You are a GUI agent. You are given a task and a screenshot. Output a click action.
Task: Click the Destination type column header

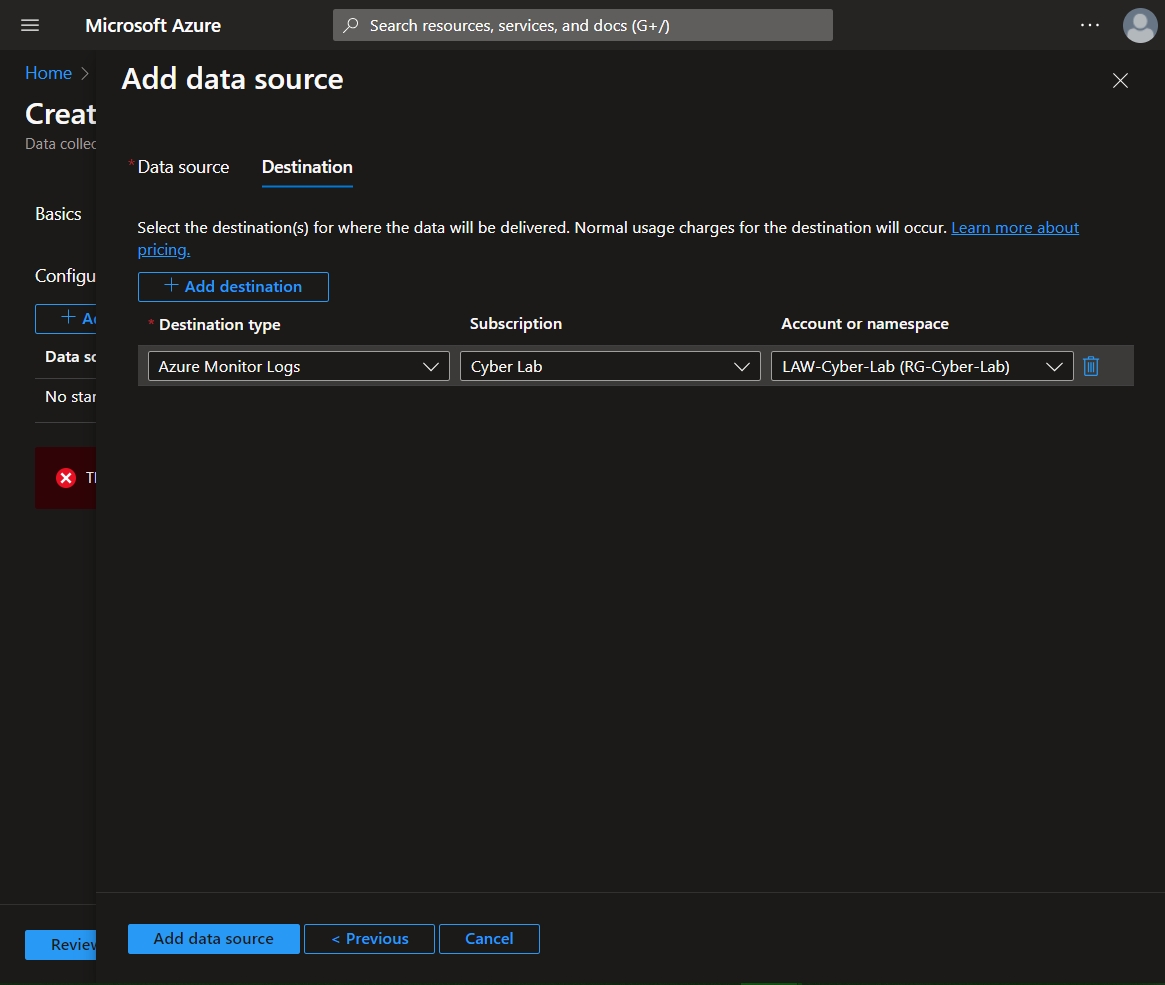(219, 325)
